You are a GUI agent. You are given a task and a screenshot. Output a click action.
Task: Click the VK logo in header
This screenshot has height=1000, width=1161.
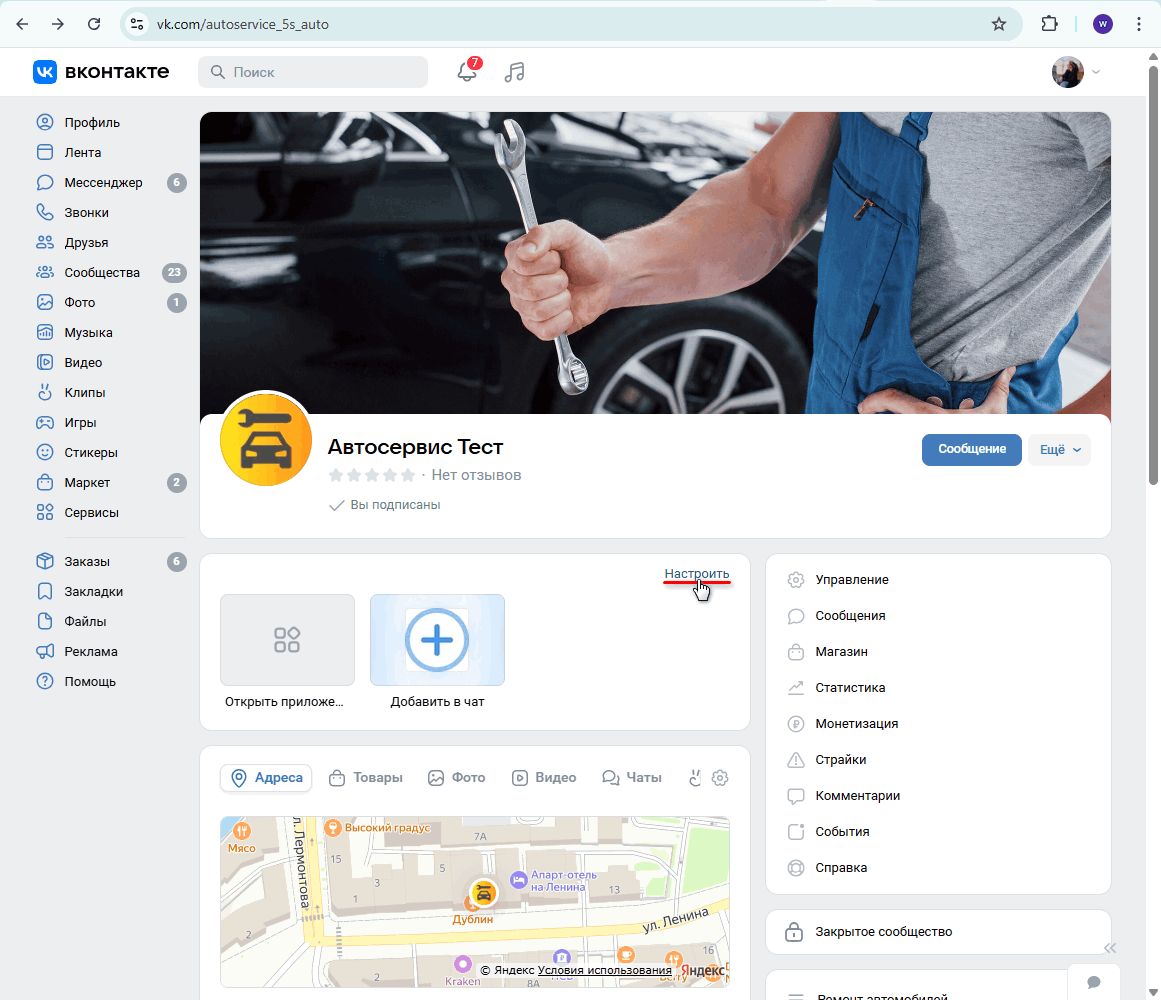pos(100,72)
